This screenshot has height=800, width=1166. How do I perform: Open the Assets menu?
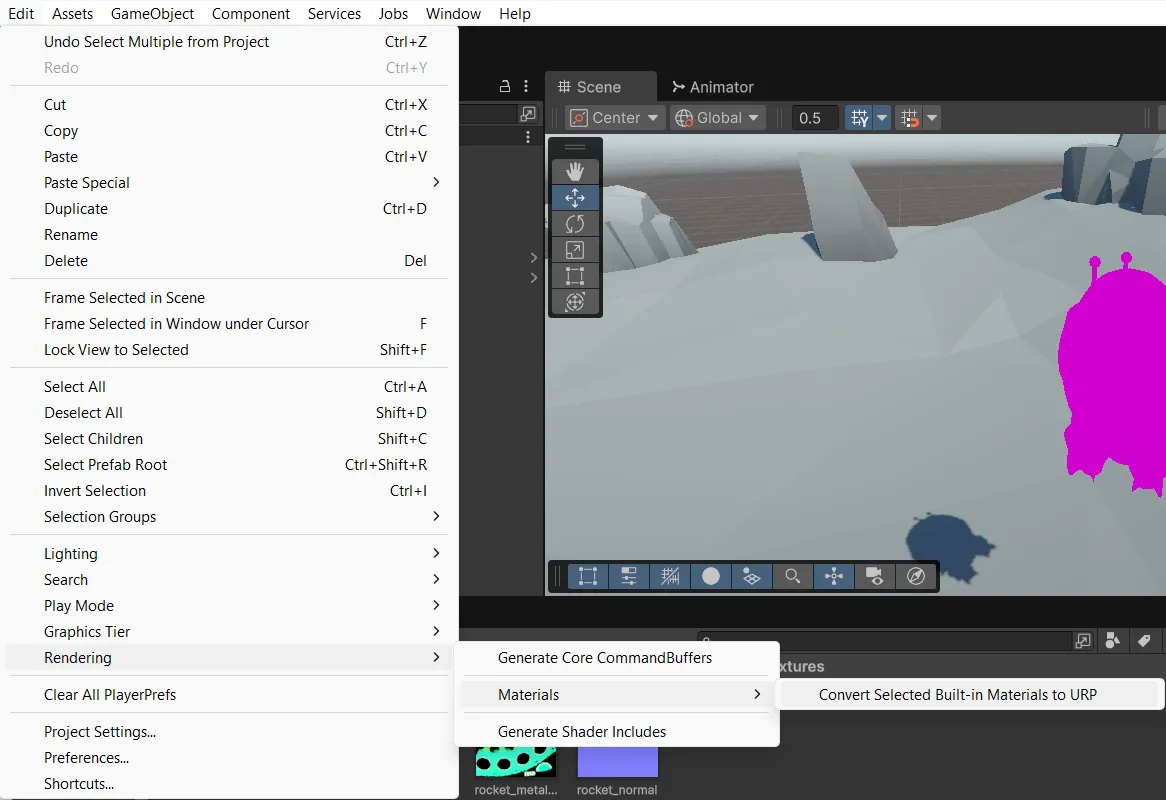point(73,13)
